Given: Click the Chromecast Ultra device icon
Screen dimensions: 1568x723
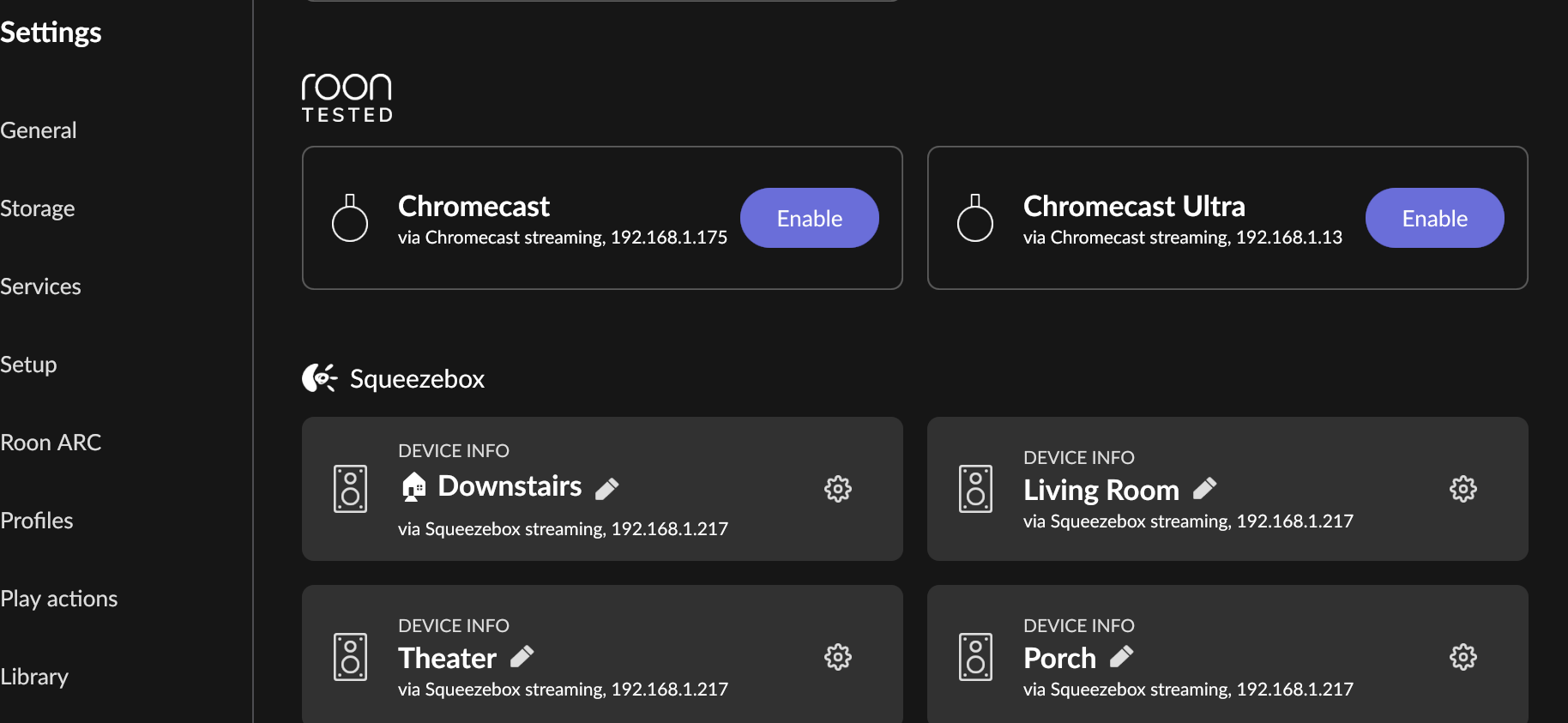Looking at the screenshot, I should [x=975, y=218].
